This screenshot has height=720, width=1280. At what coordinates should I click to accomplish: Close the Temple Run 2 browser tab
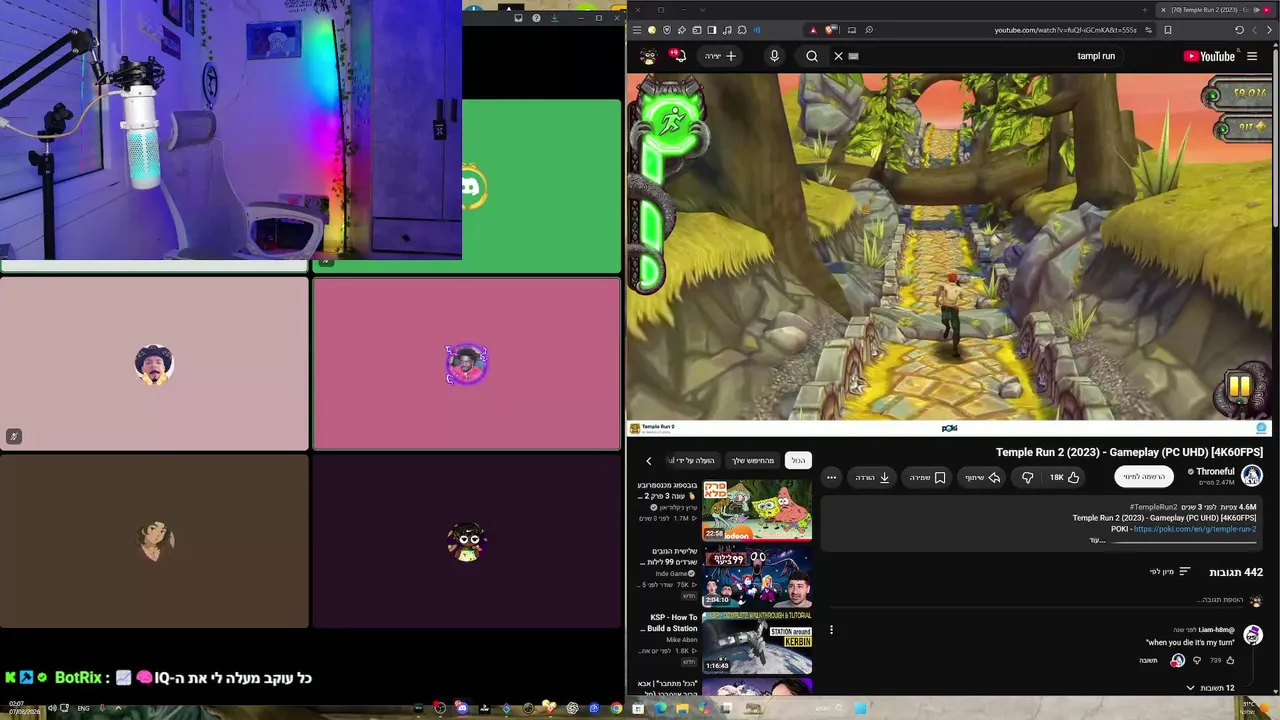click(x=1162, y=10)
